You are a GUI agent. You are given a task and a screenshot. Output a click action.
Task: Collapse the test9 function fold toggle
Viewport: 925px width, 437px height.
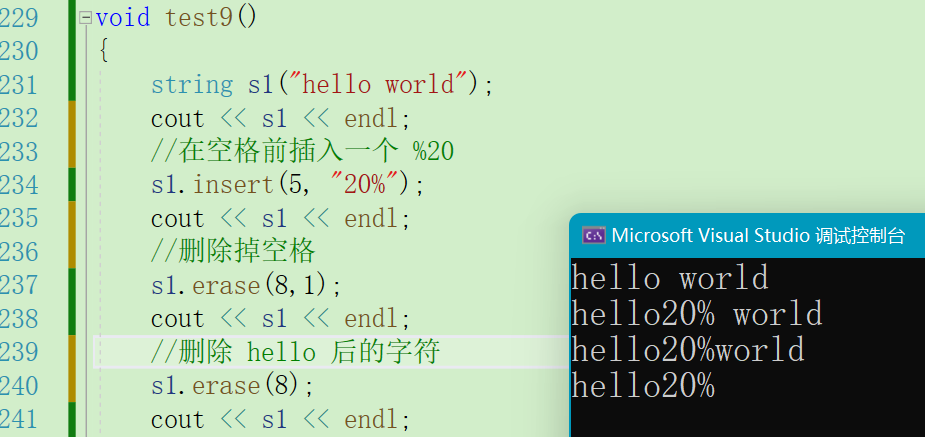click(86, 18)
